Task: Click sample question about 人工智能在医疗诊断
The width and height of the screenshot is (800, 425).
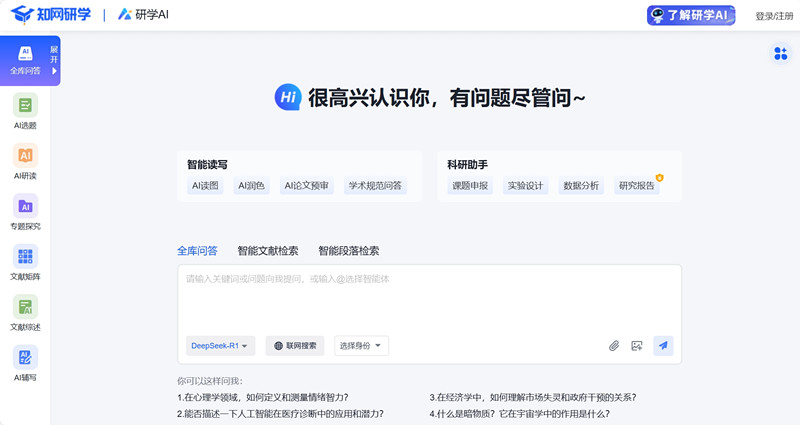Action: (x=280, y=413)
